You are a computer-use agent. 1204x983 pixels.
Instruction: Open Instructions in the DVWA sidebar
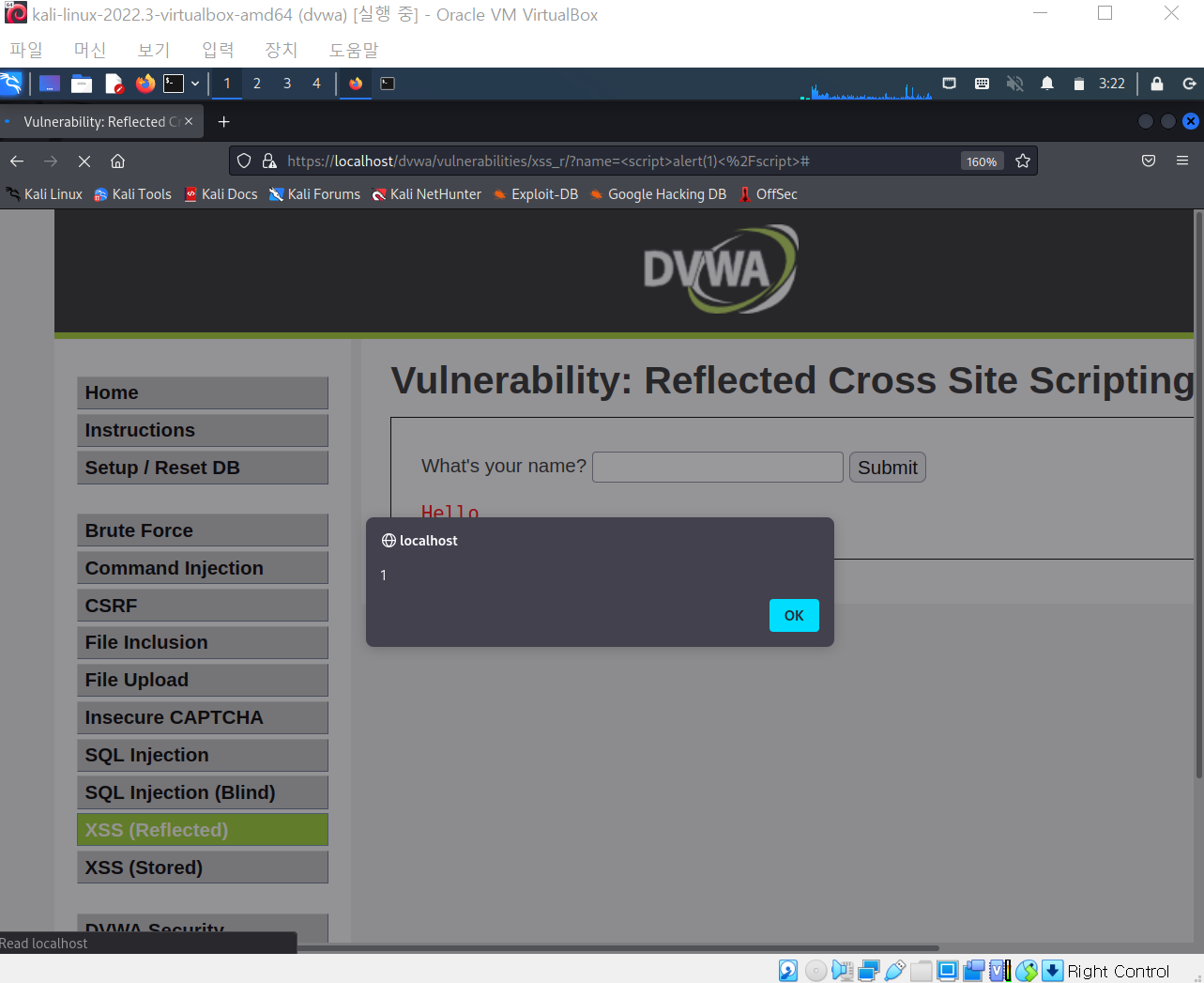(203, 430)
